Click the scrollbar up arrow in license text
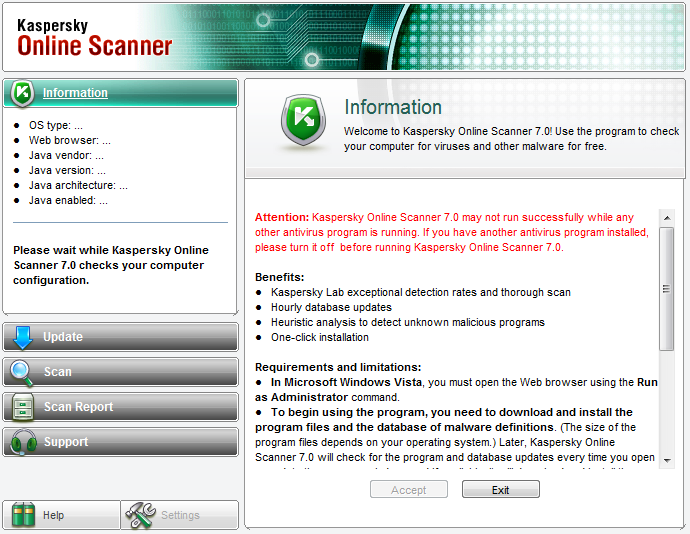The image size is (690, 534). (667, 218)
